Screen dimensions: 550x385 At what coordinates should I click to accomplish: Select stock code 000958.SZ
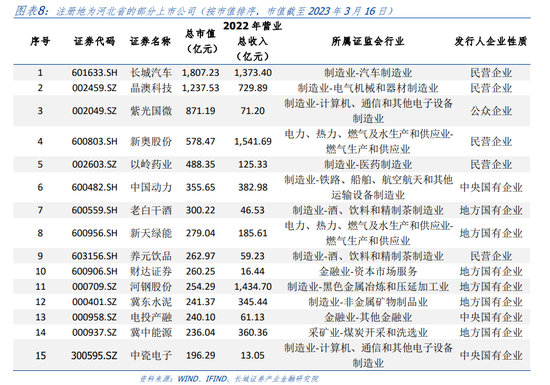click(x=94, y=317)
